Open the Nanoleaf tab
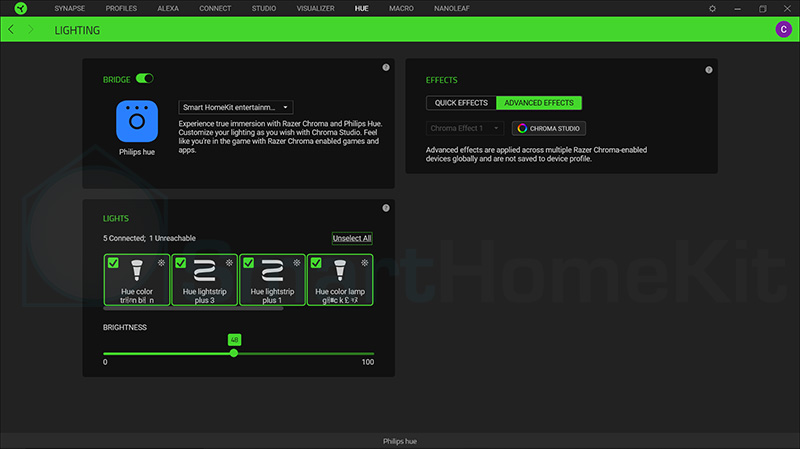This screenshot has width=800, height=449. [452, 8]
